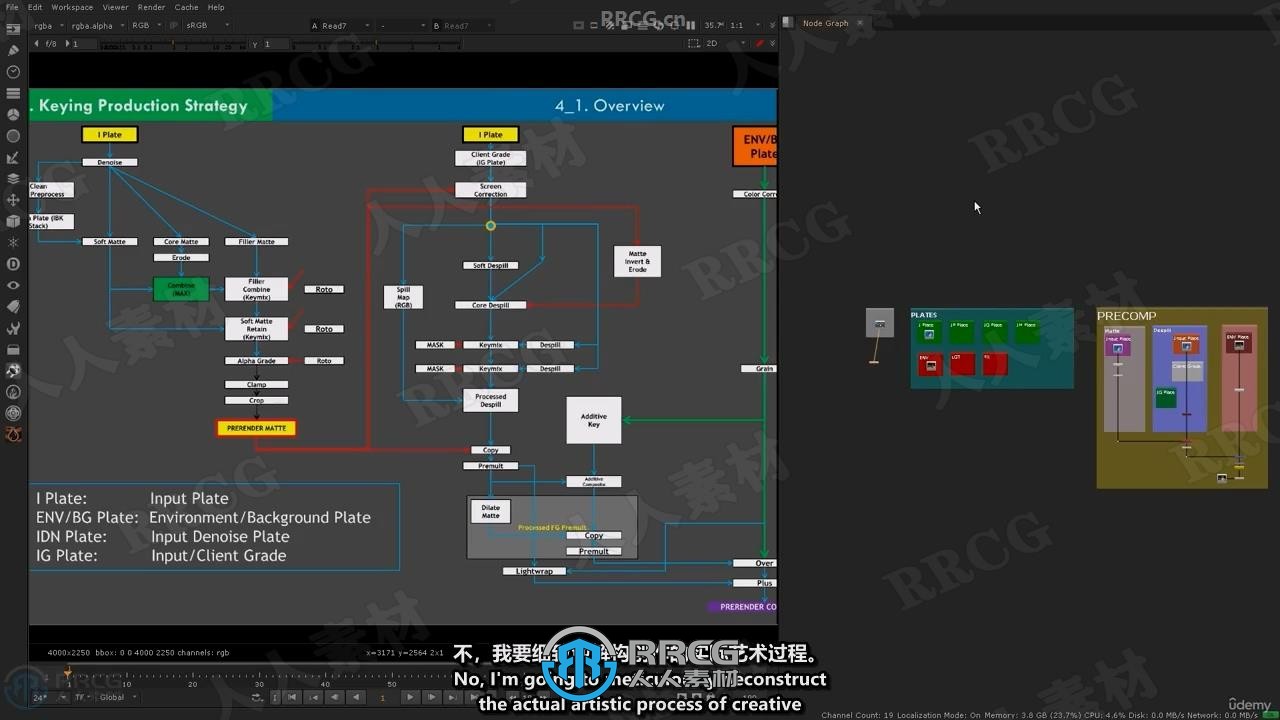1280x720 pixels.
Task: Click the current frame number field
Action: [x=383, y=697]
